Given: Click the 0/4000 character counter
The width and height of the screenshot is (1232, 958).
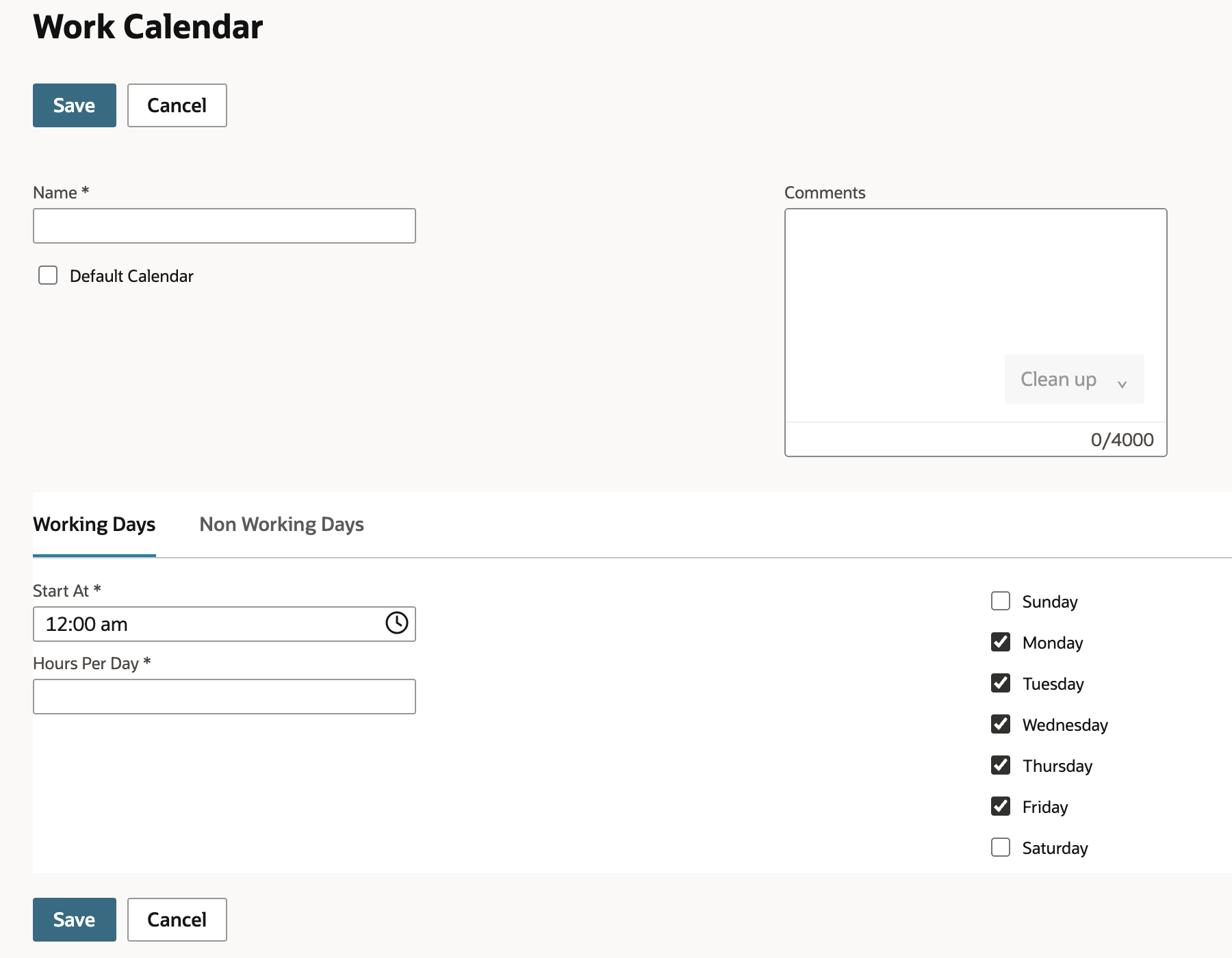Looking at the screenshot, I should [1122, 440].
